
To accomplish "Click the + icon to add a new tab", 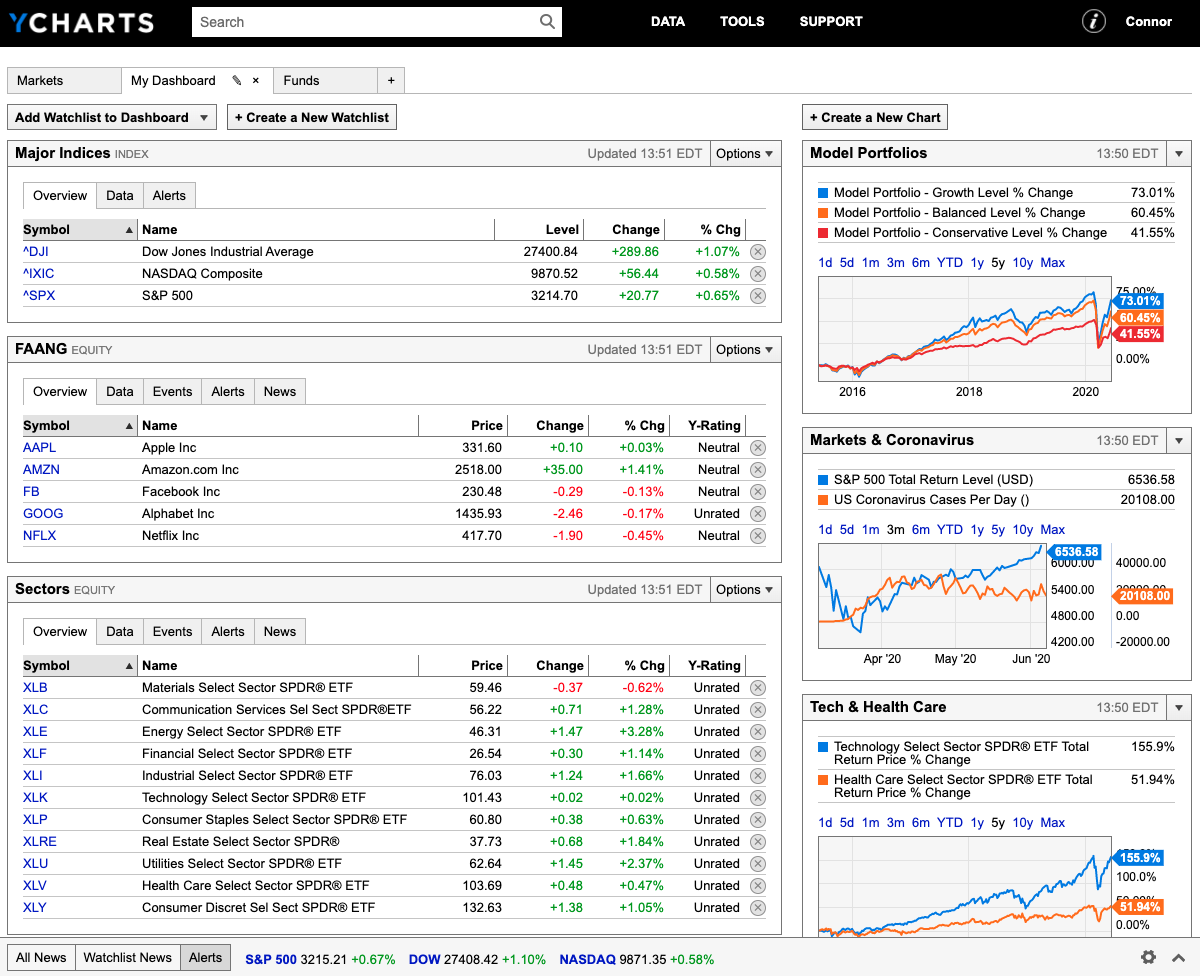I will pyautogui.click(x=391, y=80).
